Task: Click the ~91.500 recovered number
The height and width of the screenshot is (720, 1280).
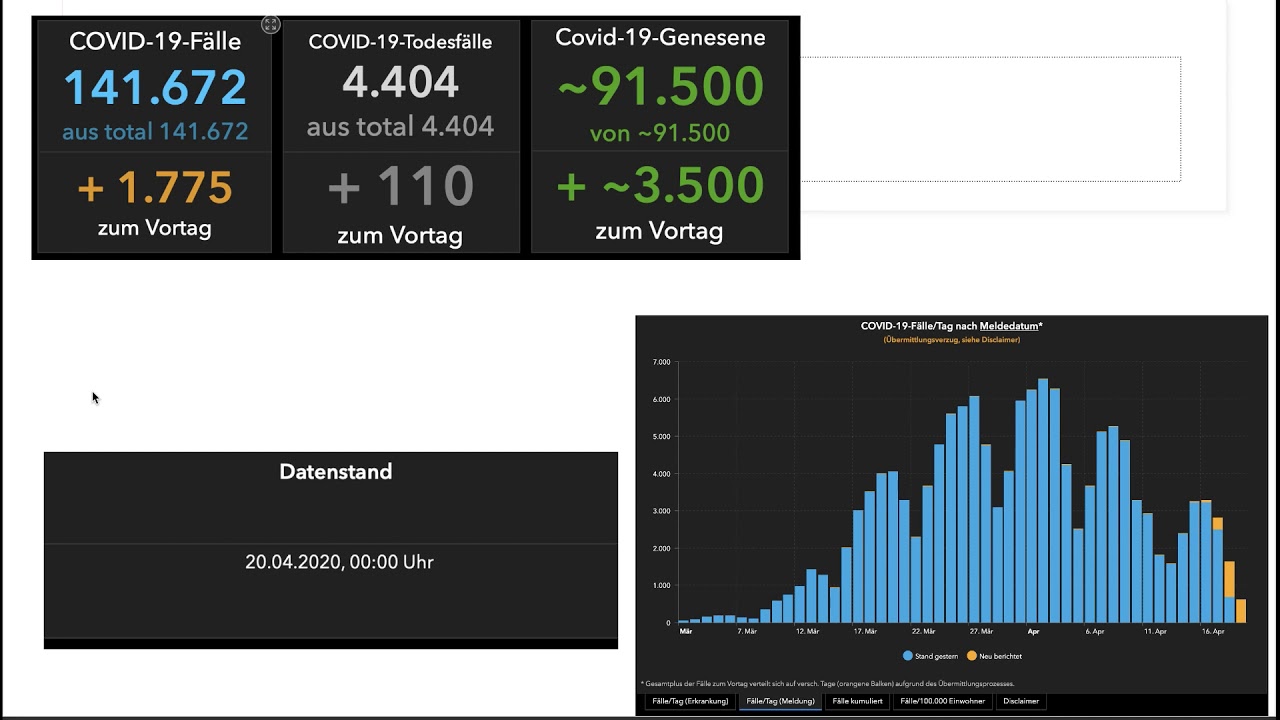Action: (x=660, y=86)
